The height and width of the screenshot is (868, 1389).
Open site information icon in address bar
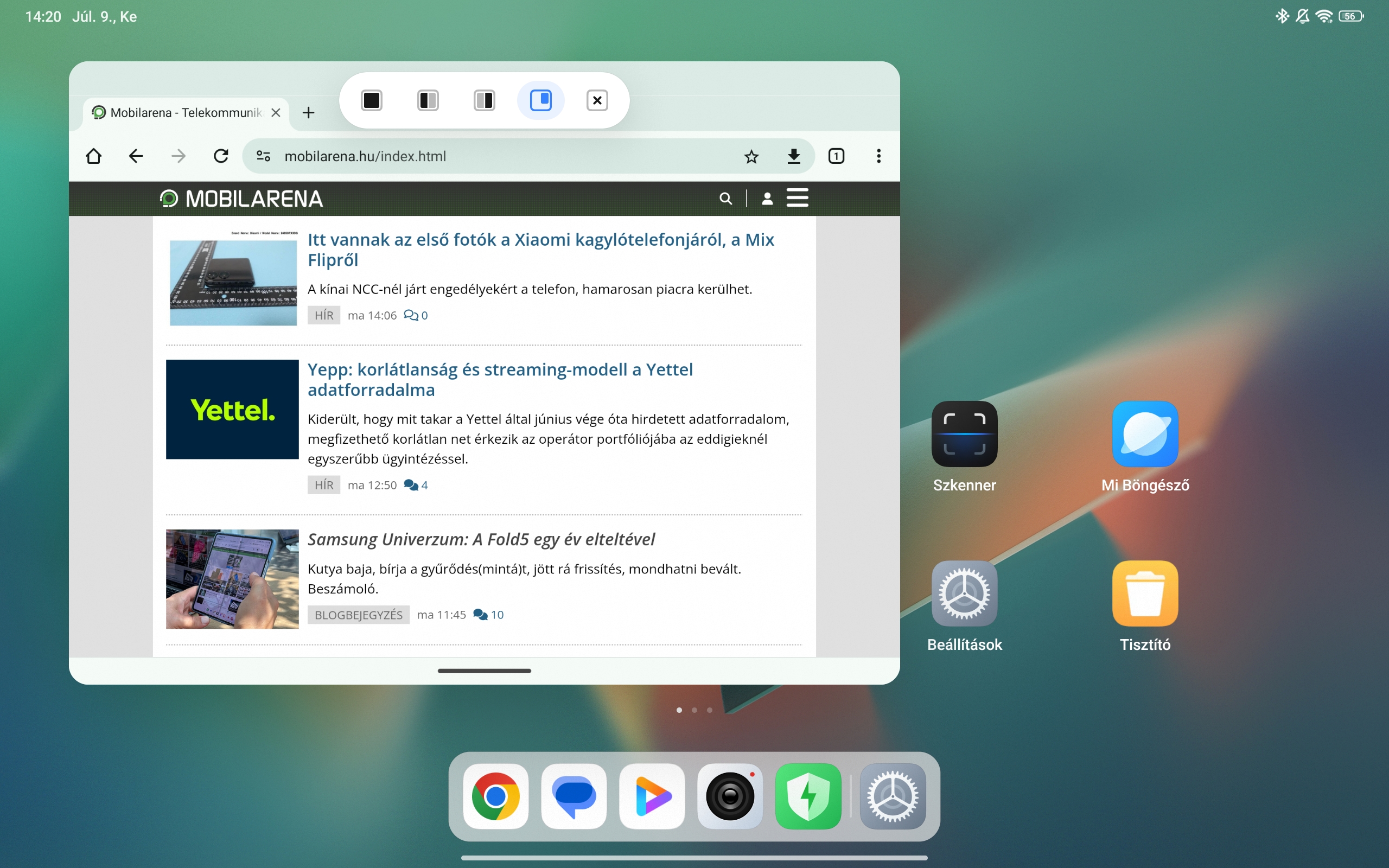pyautogui.click(x=264, y=156)
